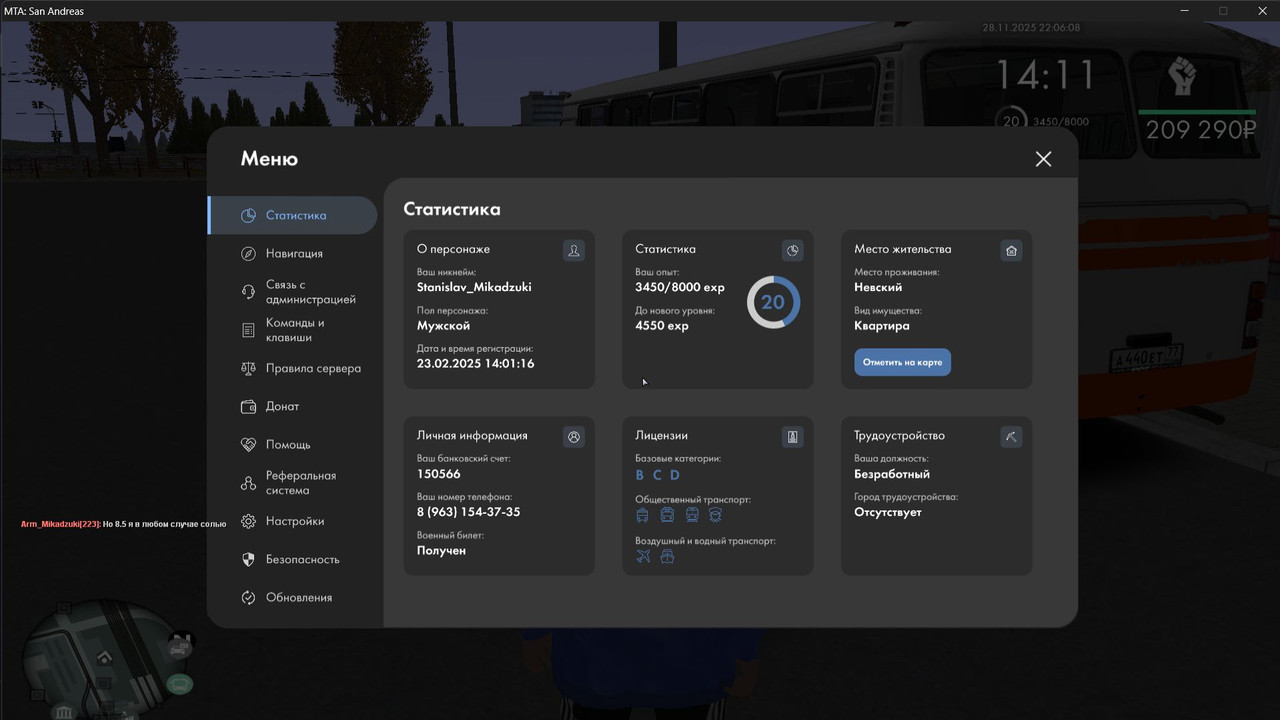This screenshot has width=1280, height=720.
Task: Click the compass icon next to Навигация
Action: click(x=249, y=253)
